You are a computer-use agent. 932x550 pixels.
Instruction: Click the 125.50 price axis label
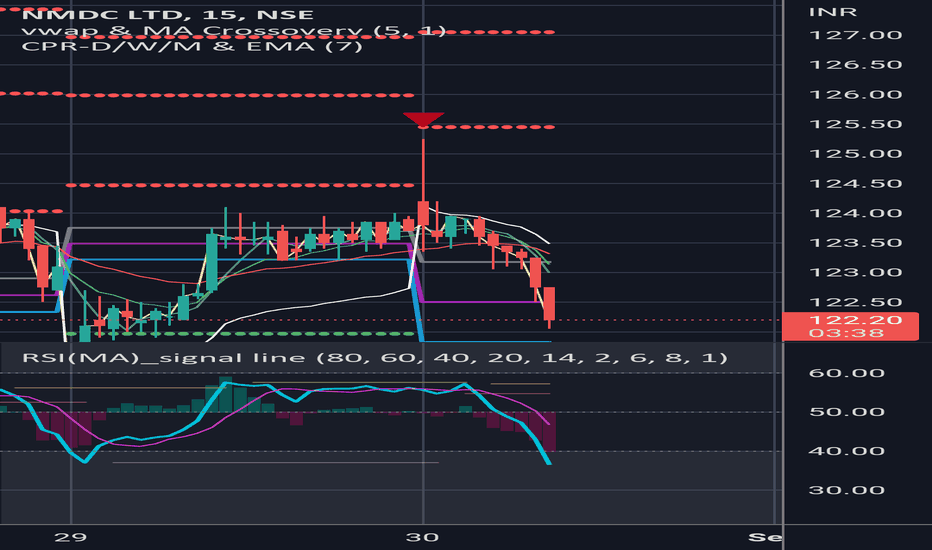coord(855,124)
